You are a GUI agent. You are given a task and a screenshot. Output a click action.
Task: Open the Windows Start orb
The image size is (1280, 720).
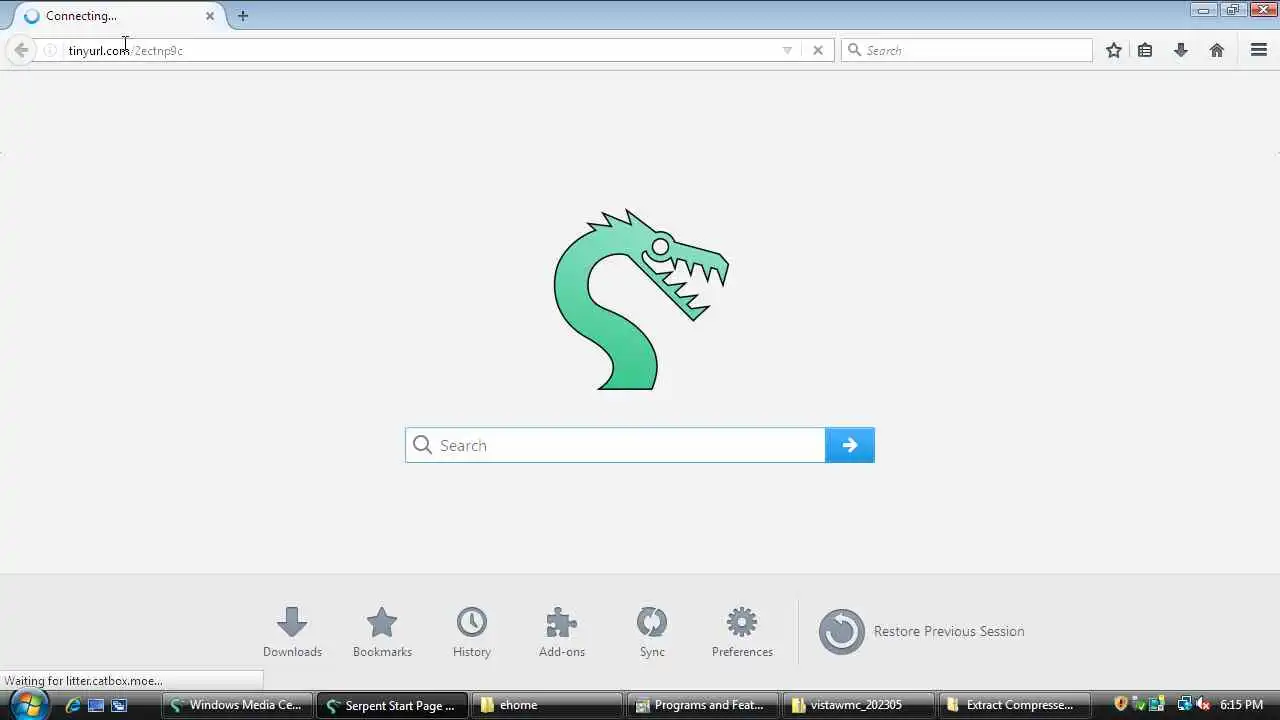28,705
